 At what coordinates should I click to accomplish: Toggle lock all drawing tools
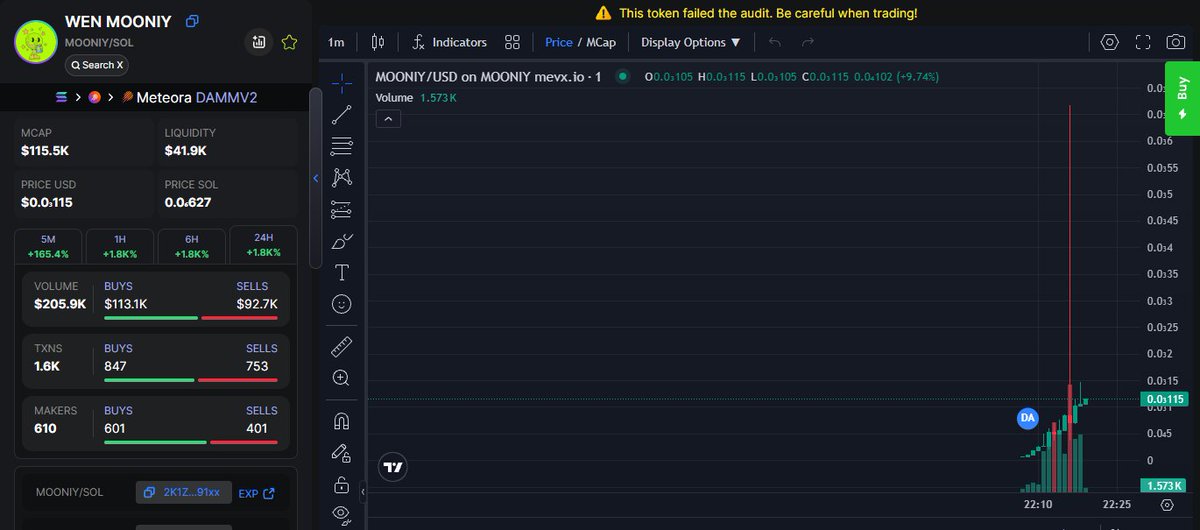pyautogui.click(x=342, y=485)
